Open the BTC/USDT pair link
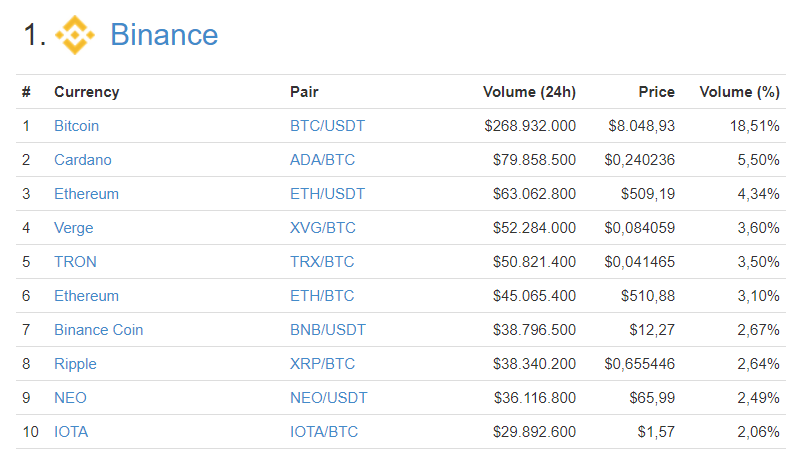 coord(327,126)
